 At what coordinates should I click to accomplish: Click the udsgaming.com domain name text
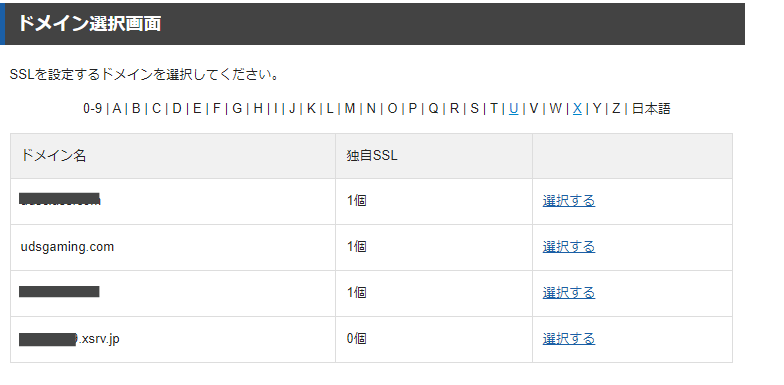[67, 247]
